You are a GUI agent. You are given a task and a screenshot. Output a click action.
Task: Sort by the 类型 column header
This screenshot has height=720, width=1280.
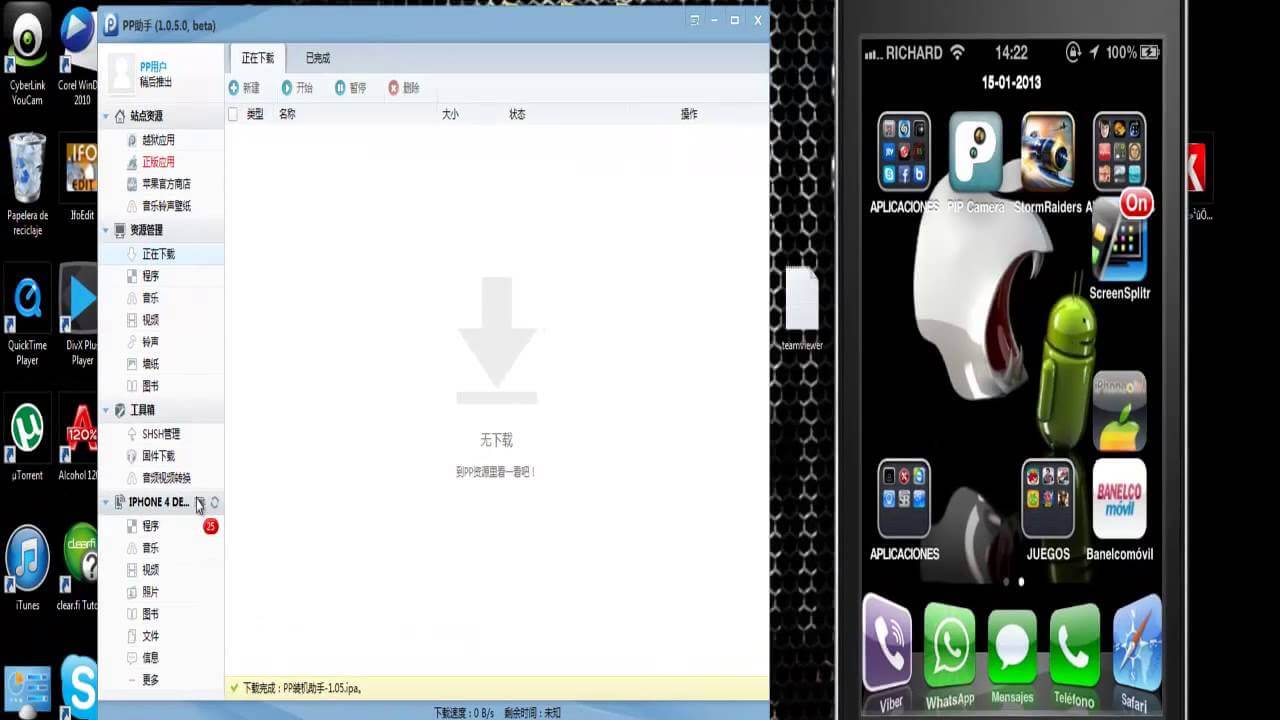coord(255,114)
